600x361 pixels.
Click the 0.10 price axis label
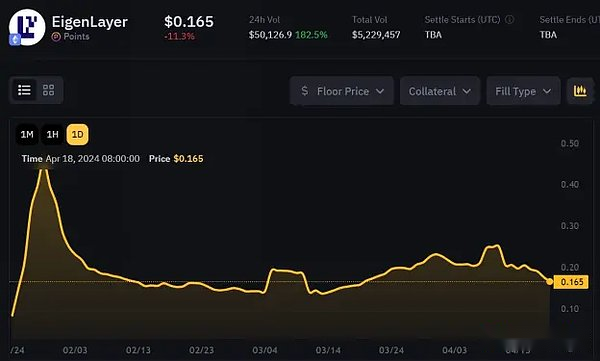click(570, 309)
